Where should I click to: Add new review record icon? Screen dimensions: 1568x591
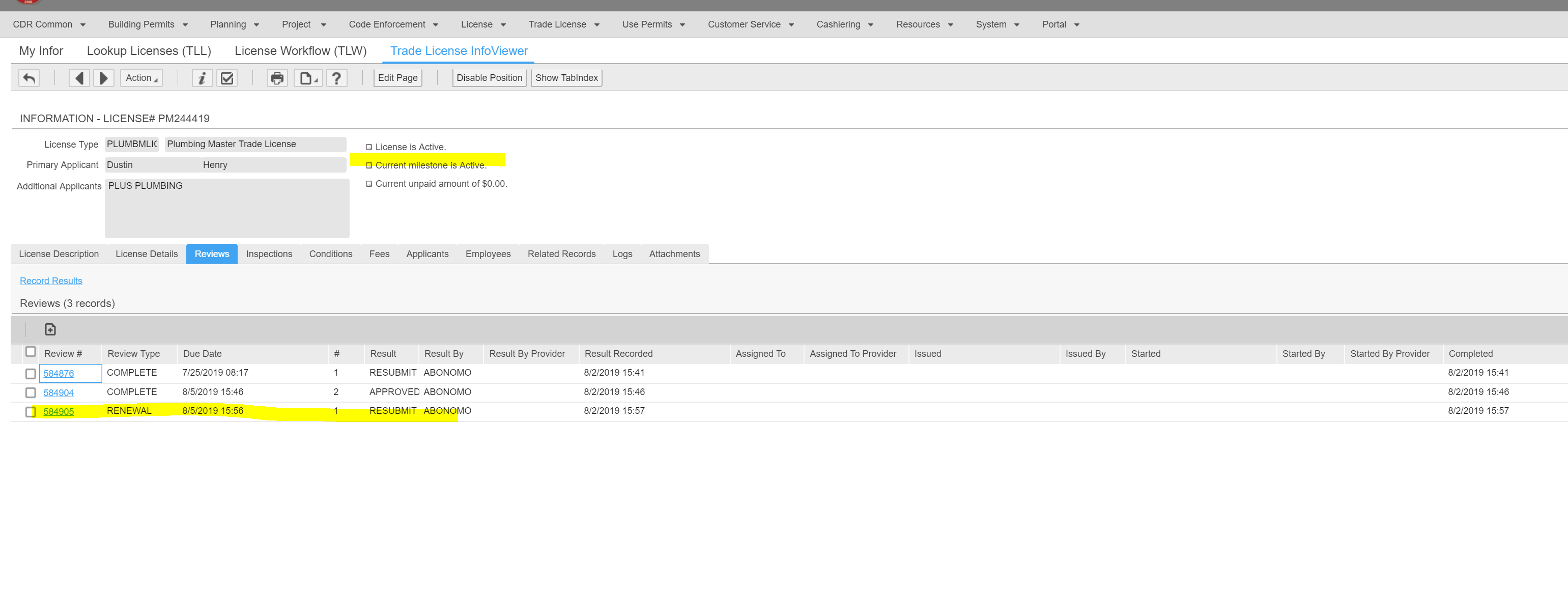[50, 329]
